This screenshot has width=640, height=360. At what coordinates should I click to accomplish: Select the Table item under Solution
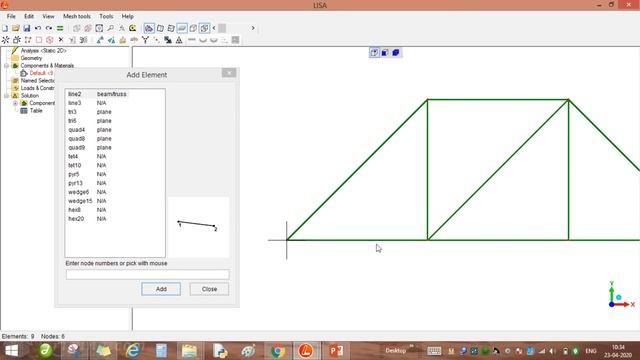[x=36, y=111]
